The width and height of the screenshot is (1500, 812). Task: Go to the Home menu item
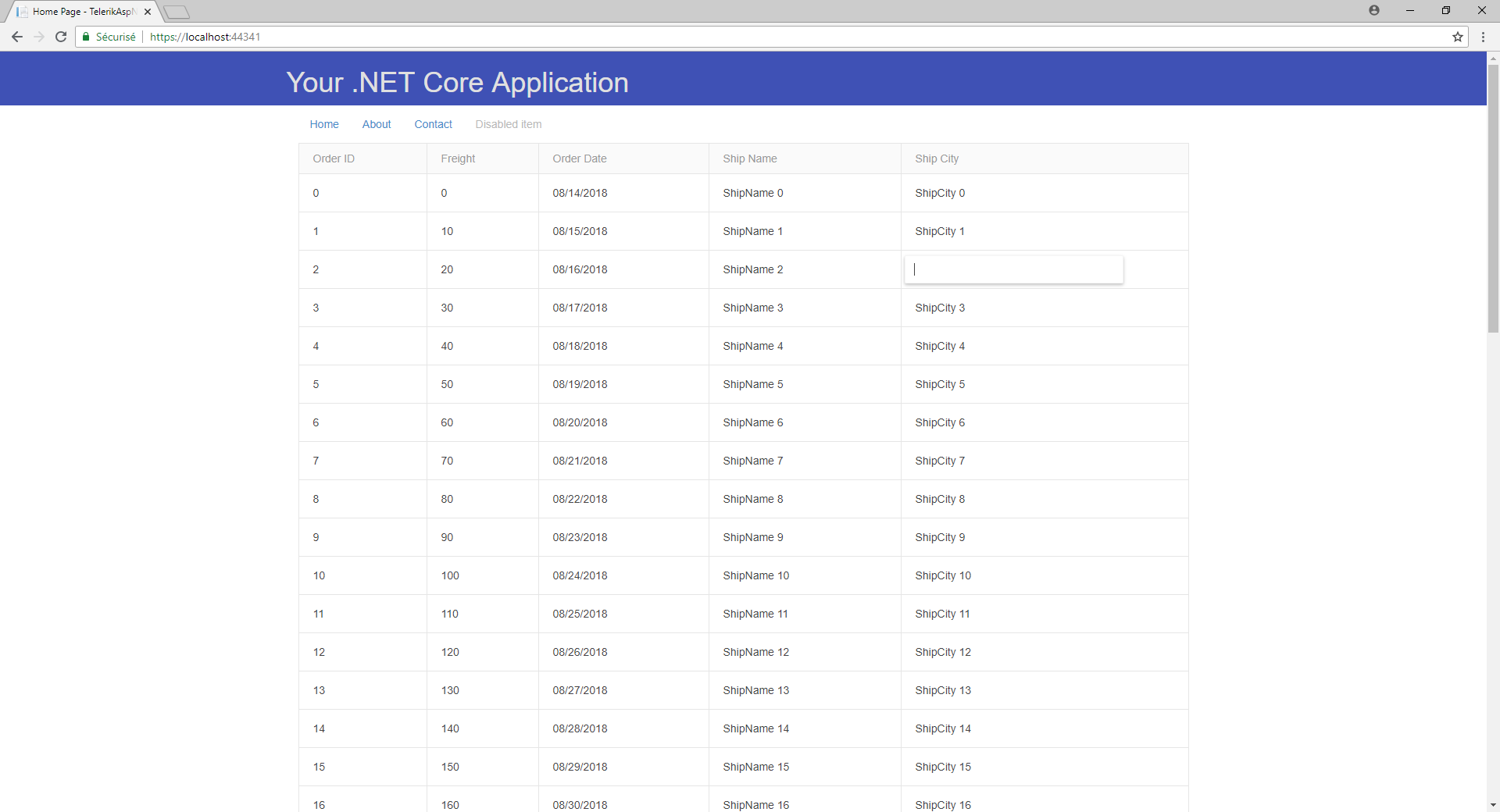click(x=324, y=124)
